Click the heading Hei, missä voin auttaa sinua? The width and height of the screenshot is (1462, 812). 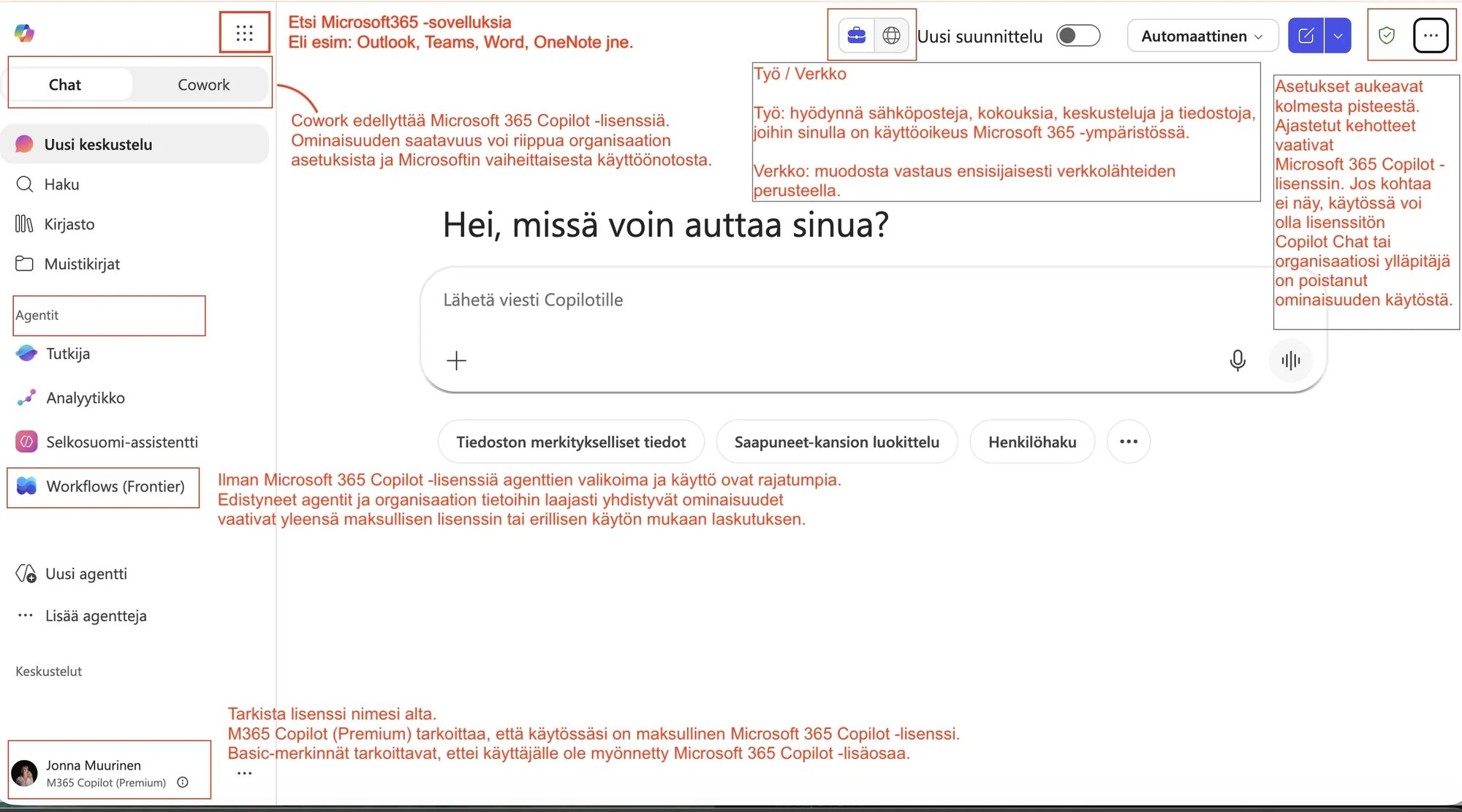(665, 224)
